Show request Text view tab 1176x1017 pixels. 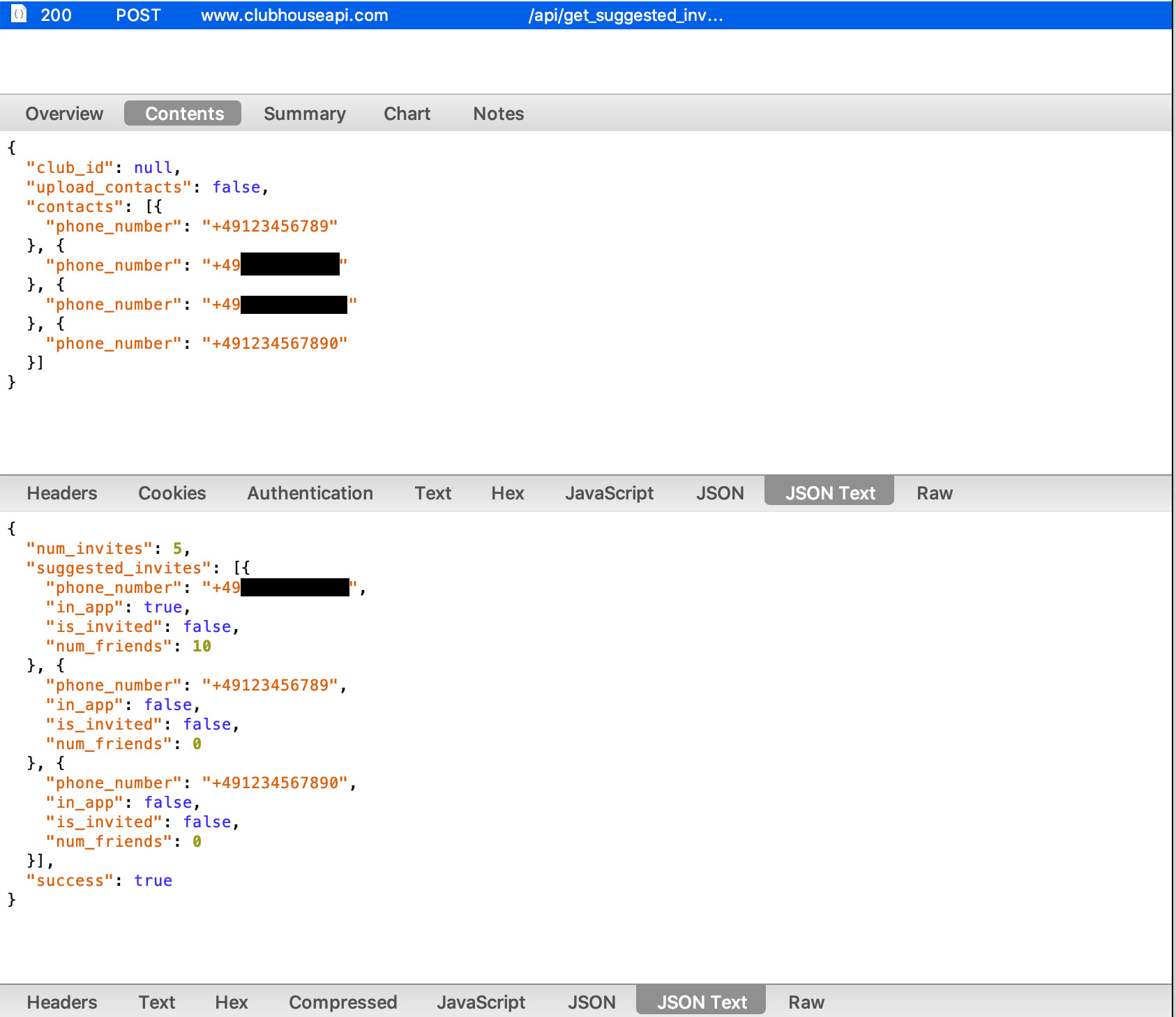[433, 493]
